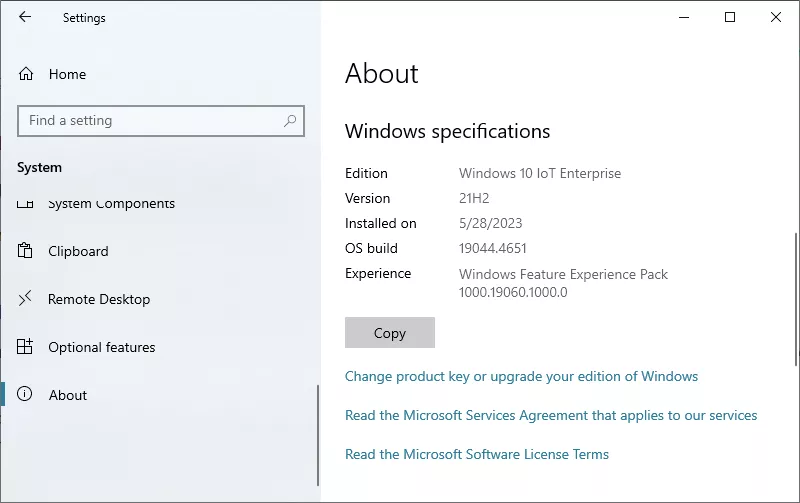Open Remote Desktop settings
Image resolution: width=800 pixels, height=503 pixels.
99,299
